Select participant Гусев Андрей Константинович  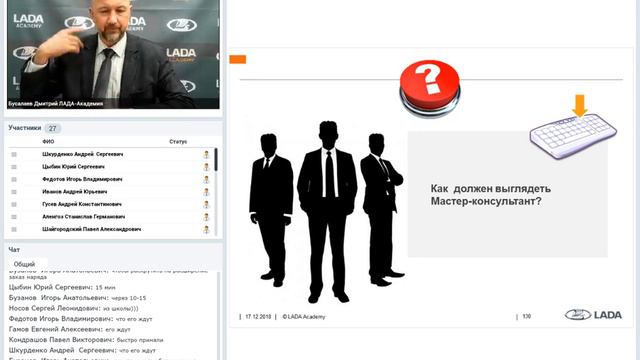tap(82, 204)
